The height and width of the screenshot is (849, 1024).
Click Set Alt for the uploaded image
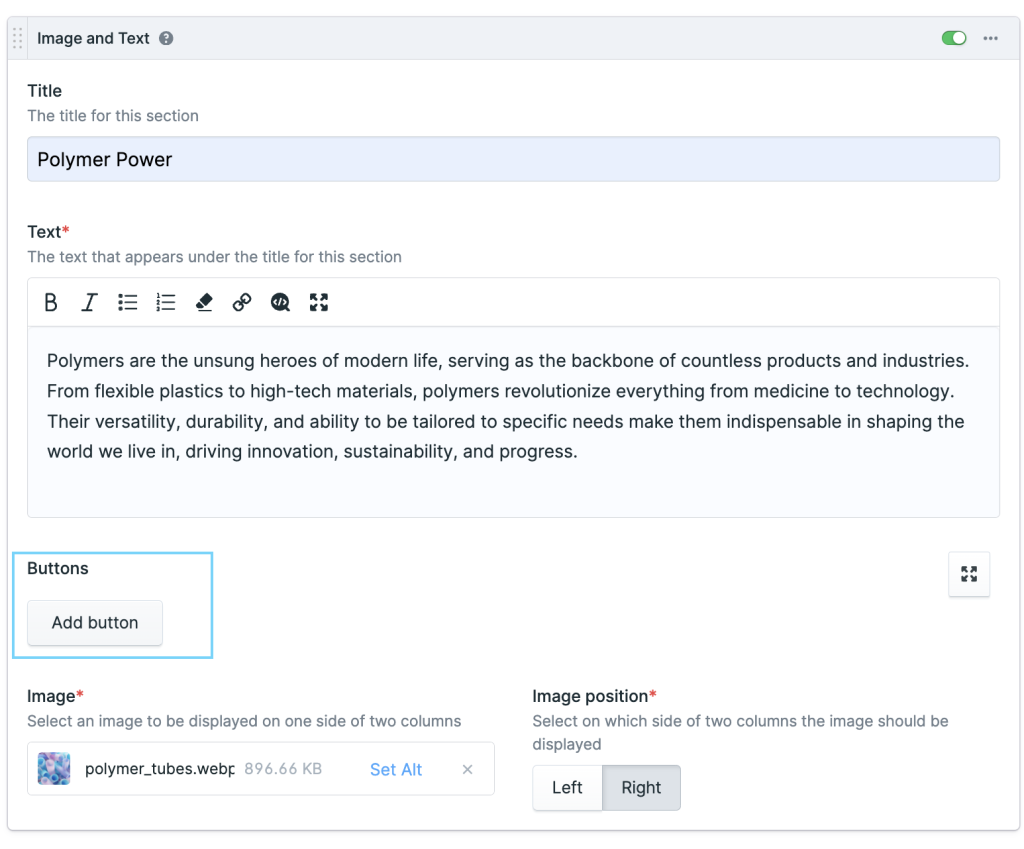(x=395, y=769)
